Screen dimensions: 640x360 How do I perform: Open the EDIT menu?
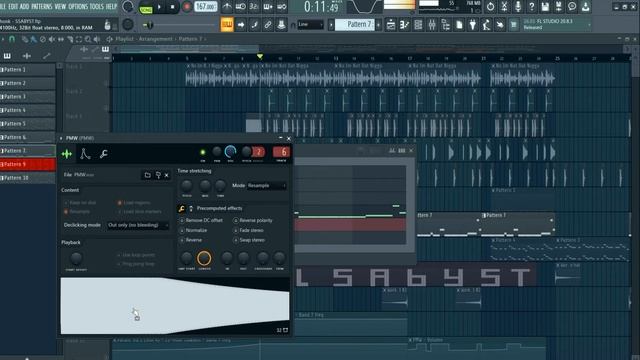click(13, 7)
